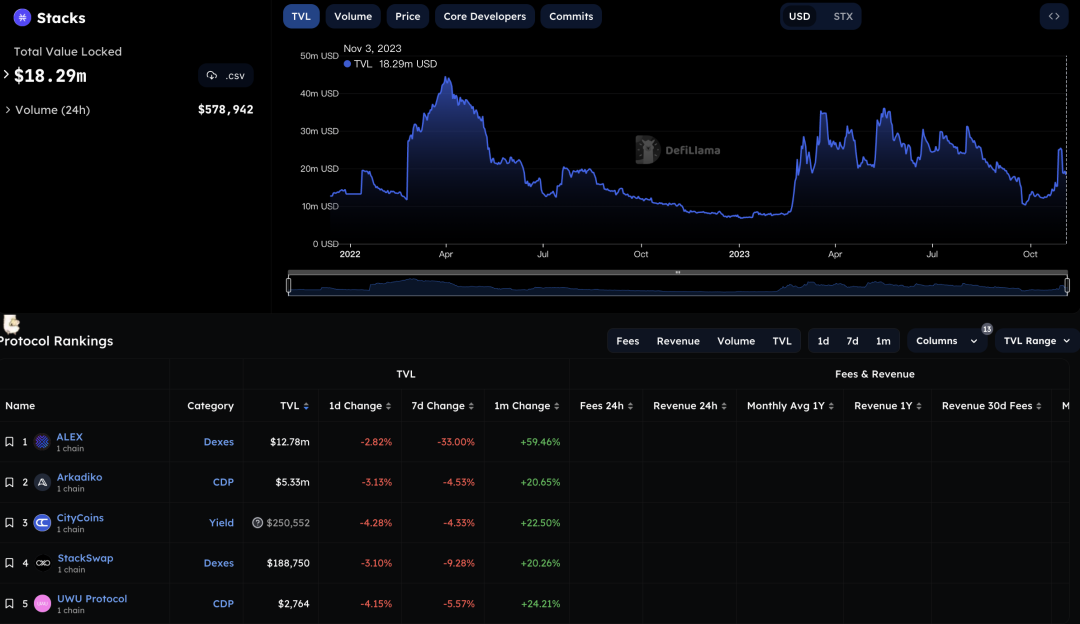Open the CDP category for Arkadiko
This screenshot has width=1080, height=624.
tap(223, 482)
